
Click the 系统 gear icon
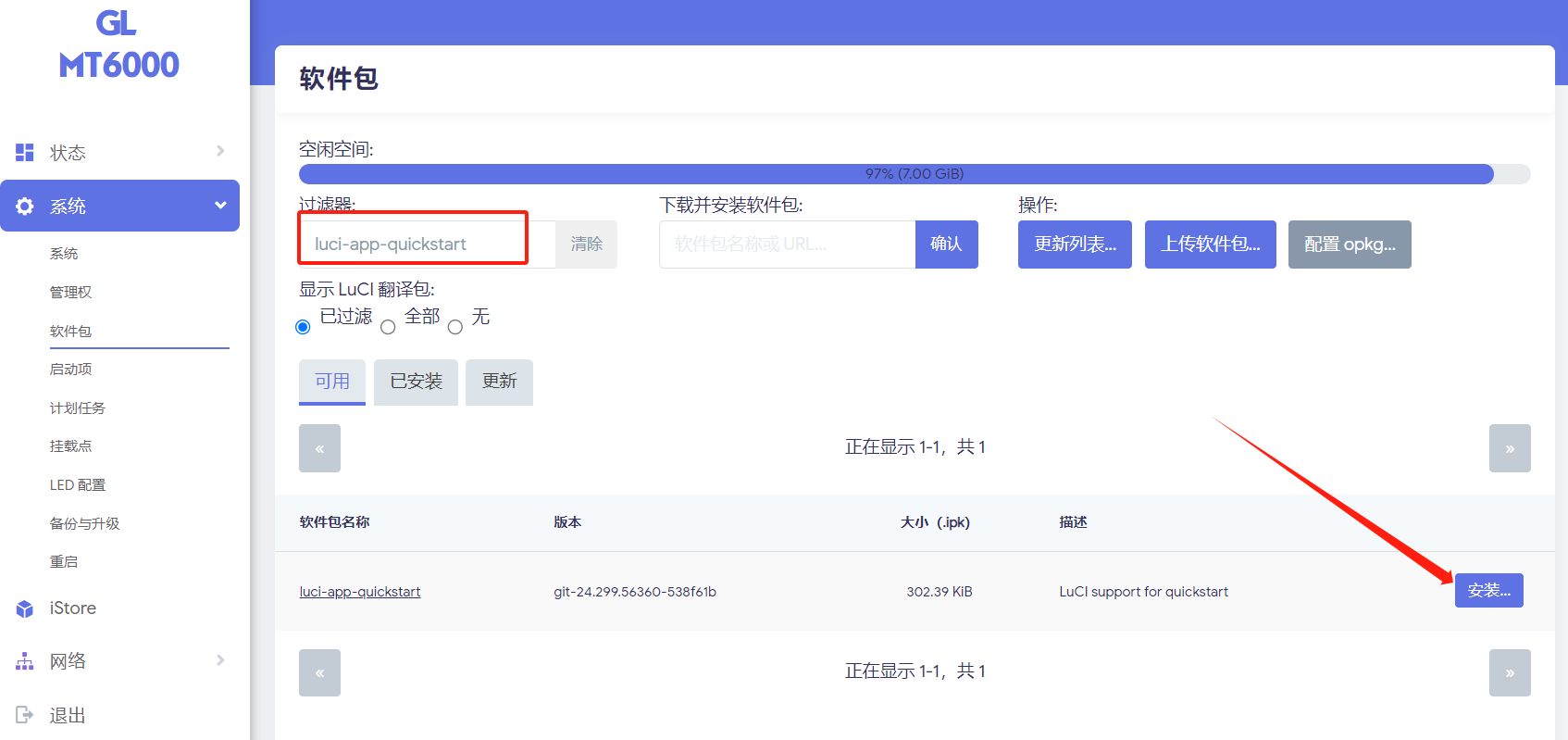click(25, 207)
